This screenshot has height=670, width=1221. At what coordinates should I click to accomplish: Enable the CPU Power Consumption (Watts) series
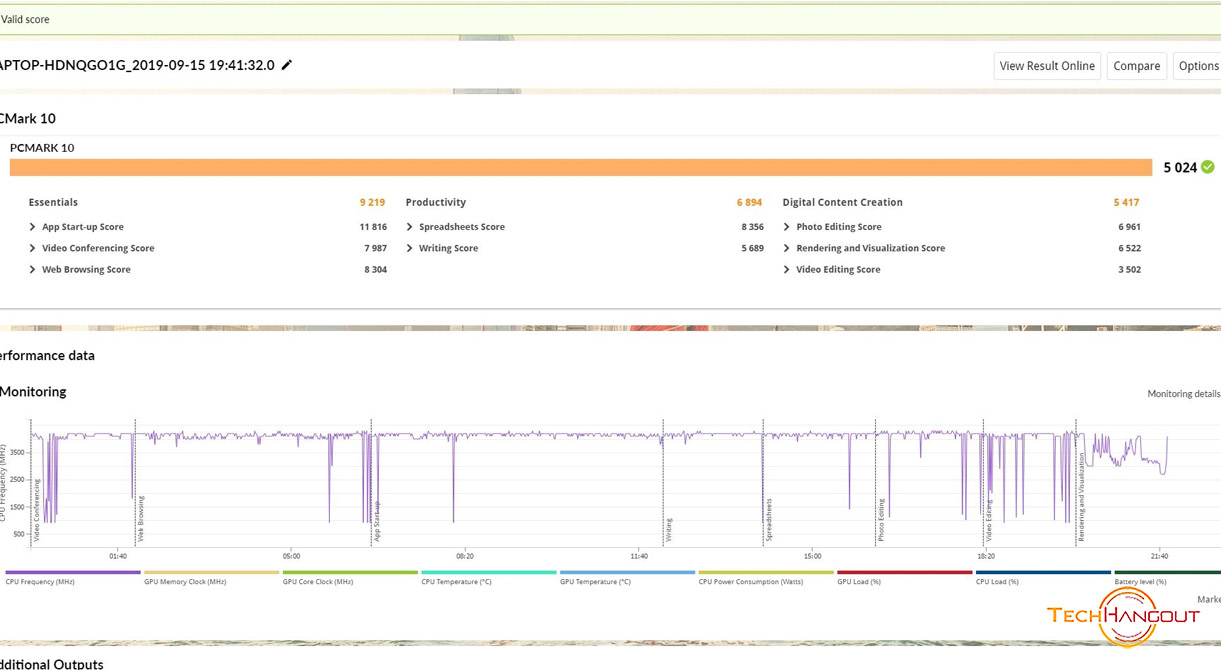766,578
